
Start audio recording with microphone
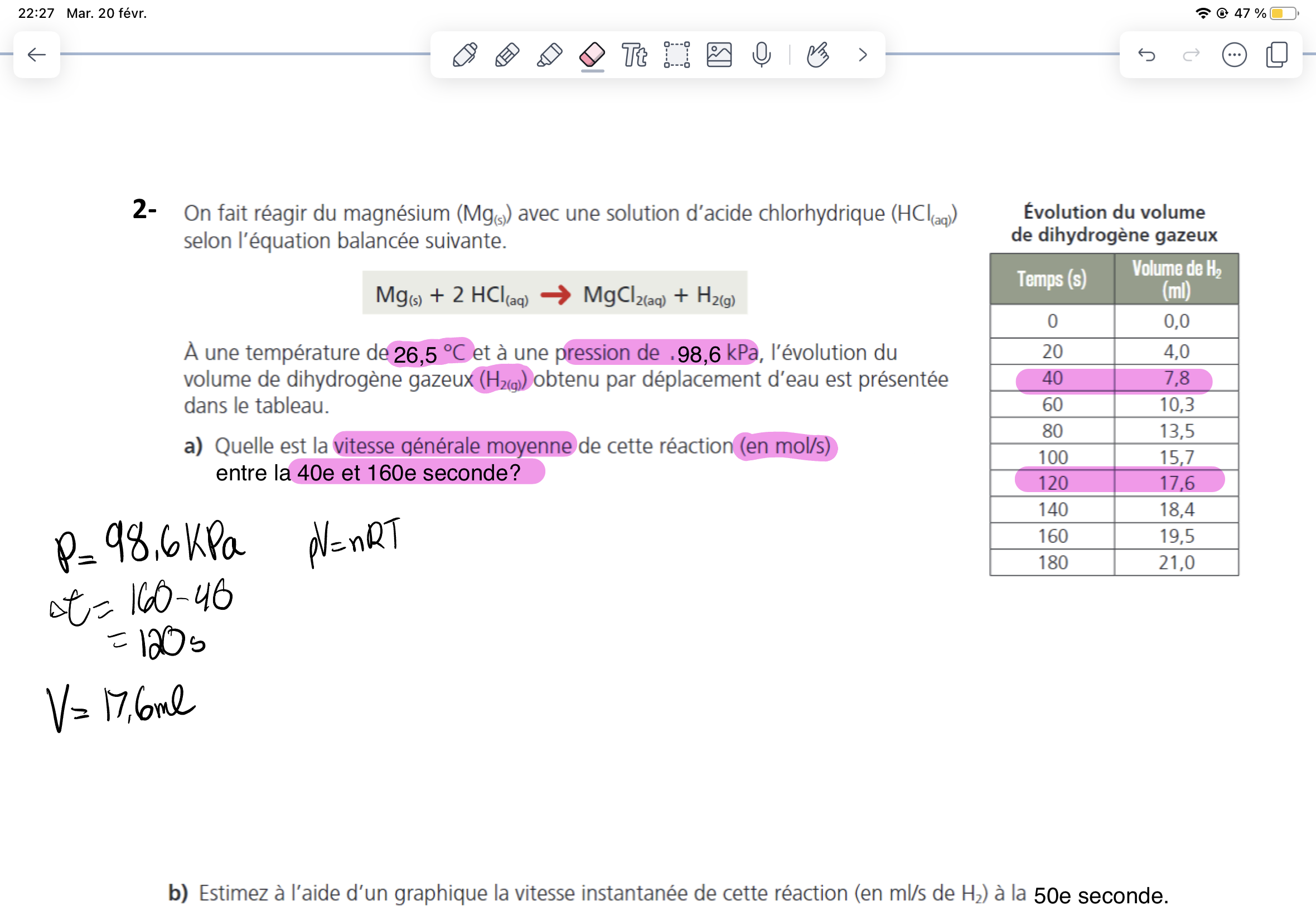pos(761,55)
